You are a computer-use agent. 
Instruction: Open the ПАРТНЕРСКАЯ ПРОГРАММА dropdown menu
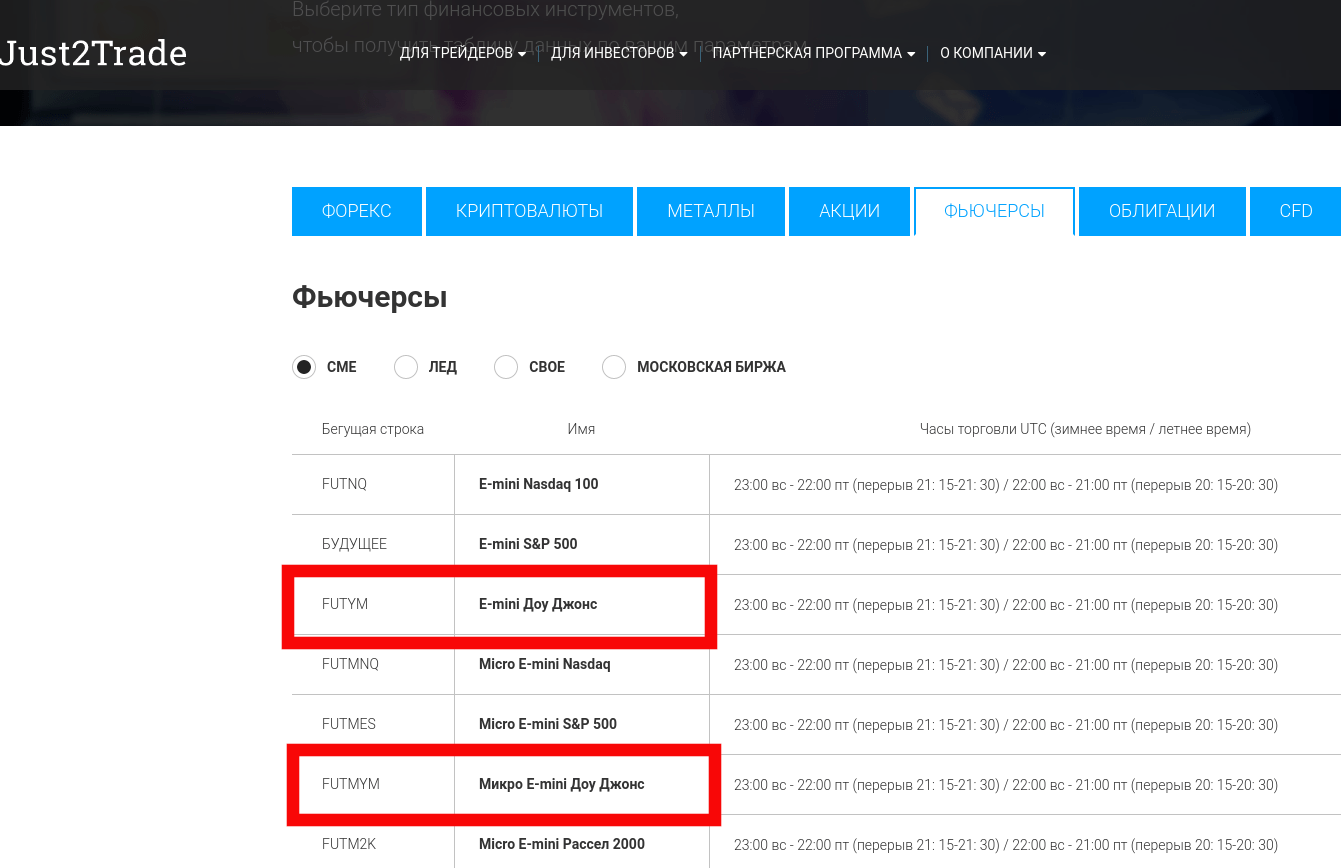point(813,53)
